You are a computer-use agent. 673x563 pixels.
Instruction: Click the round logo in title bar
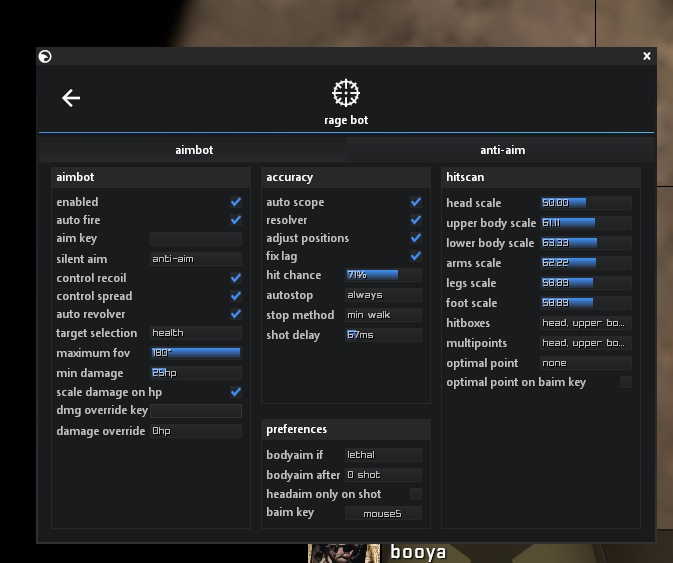[45, 57]
